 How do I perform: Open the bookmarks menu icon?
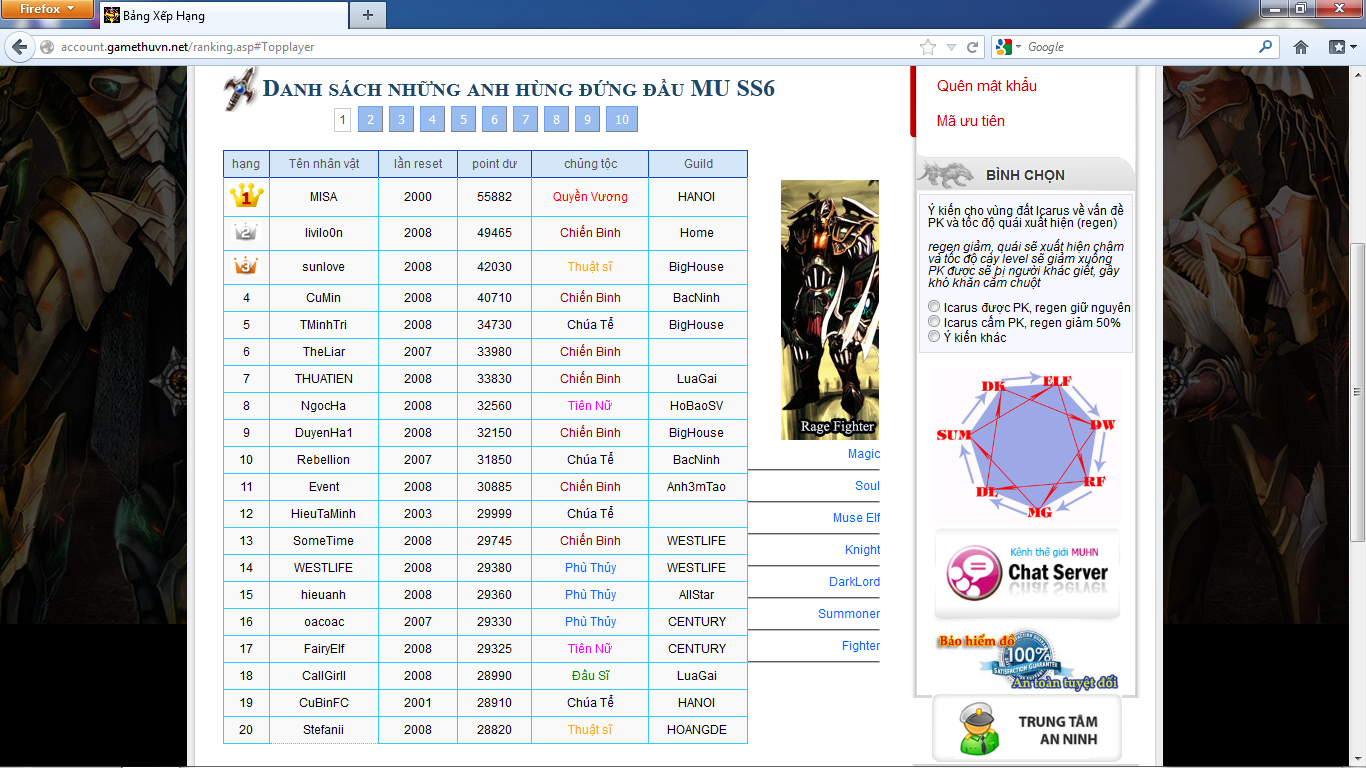point(1342,47)
